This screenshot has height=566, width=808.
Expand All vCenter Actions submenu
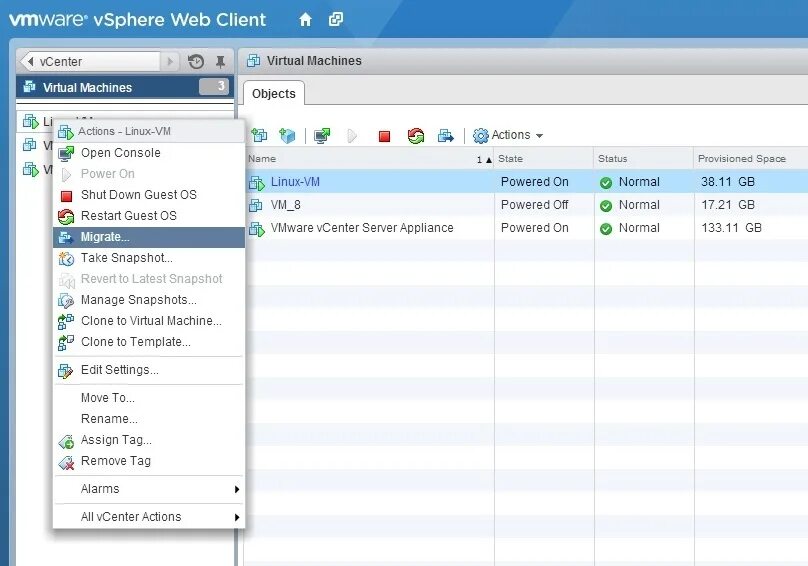[x=148, y=517]
